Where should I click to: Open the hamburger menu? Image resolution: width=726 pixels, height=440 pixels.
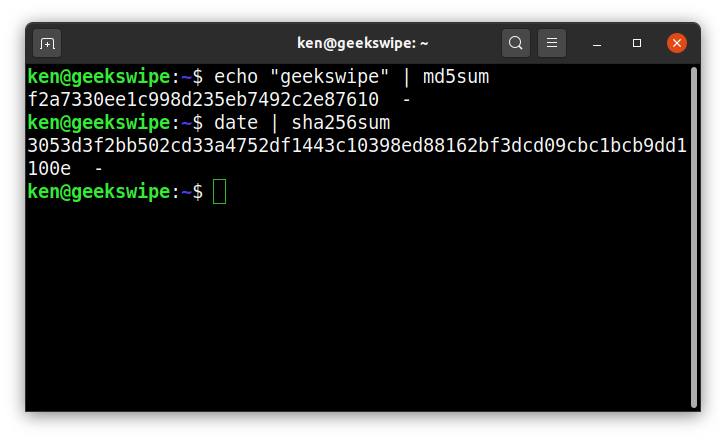tap(551, 43)
